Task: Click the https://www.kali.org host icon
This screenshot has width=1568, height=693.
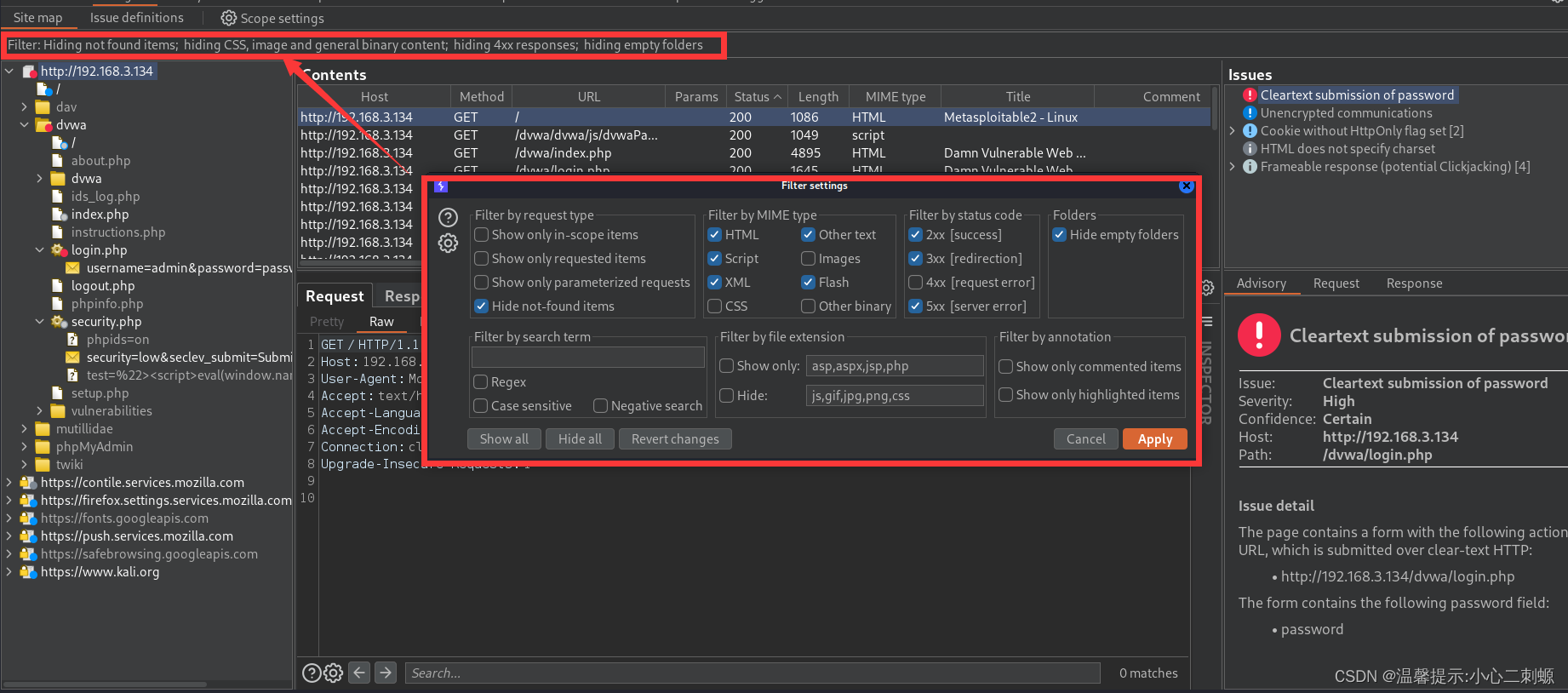Action: point(28,572)
